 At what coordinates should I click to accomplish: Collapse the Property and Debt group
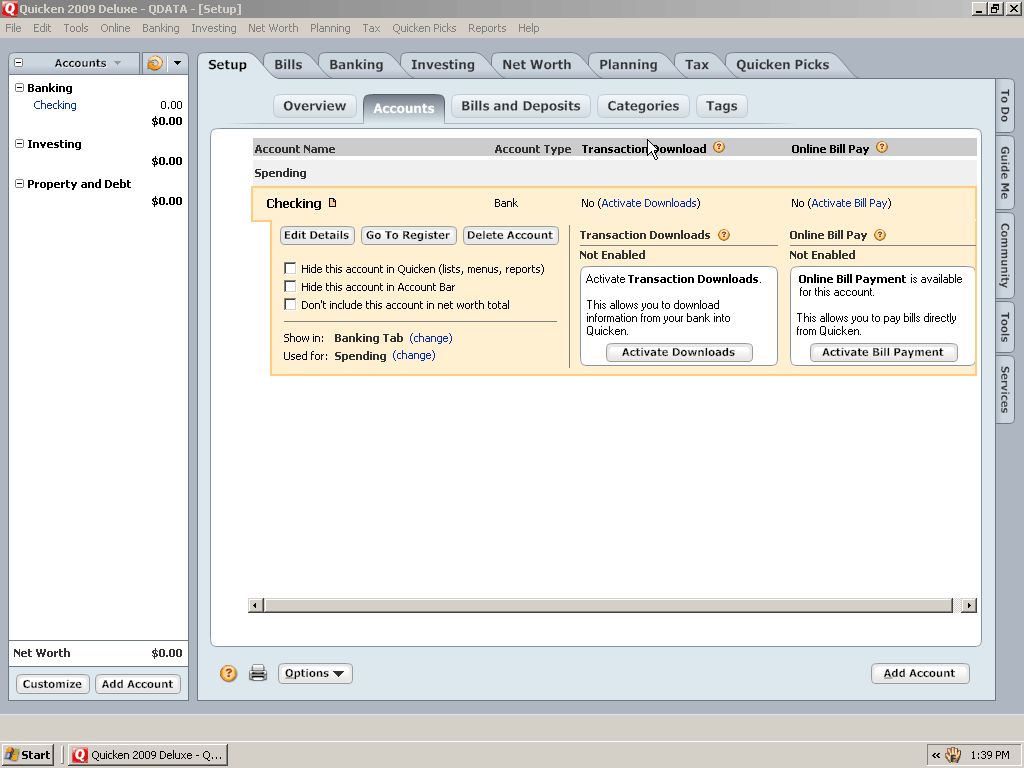[x=19, y=184]
